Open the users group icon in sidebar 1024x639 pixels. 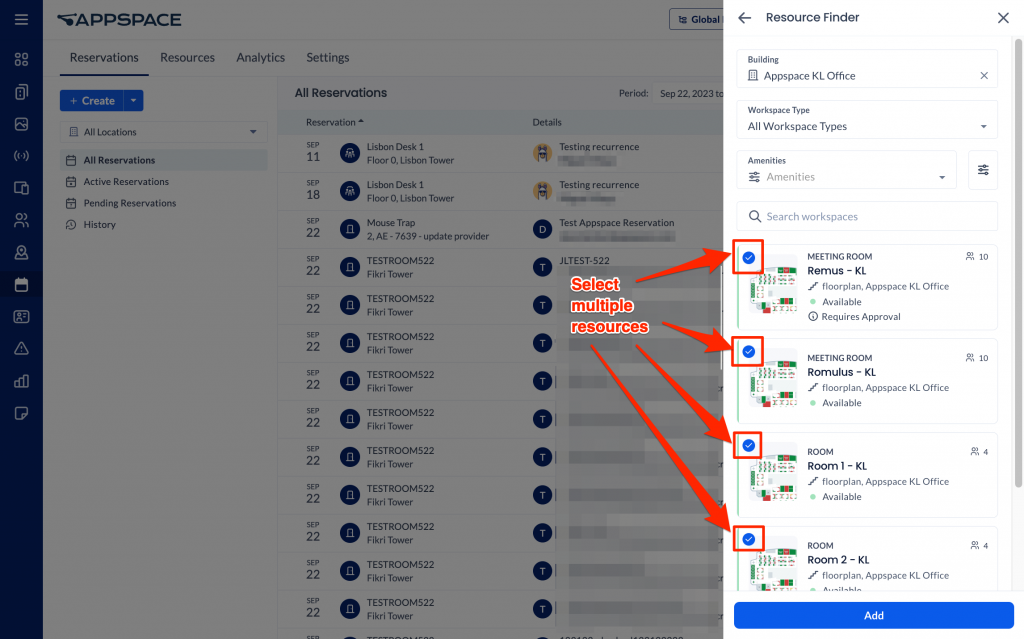(22, 220)
